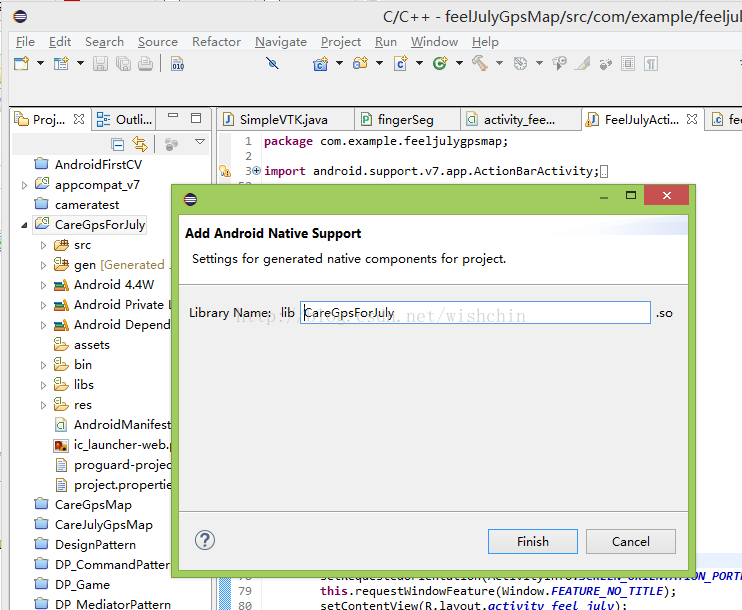The height and width of the screenshot is (610, 742).
Task: Click the New Source Folder icon
Action: (360, 63)
